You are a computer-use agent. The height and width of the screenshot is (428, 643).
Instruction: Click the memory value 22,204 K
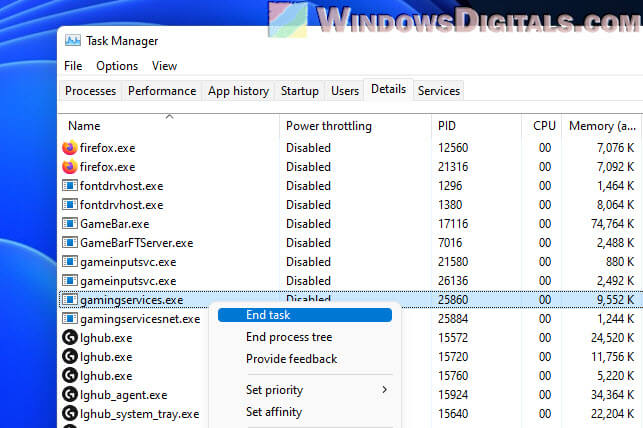pyautogui.click(x=613, y=414)
